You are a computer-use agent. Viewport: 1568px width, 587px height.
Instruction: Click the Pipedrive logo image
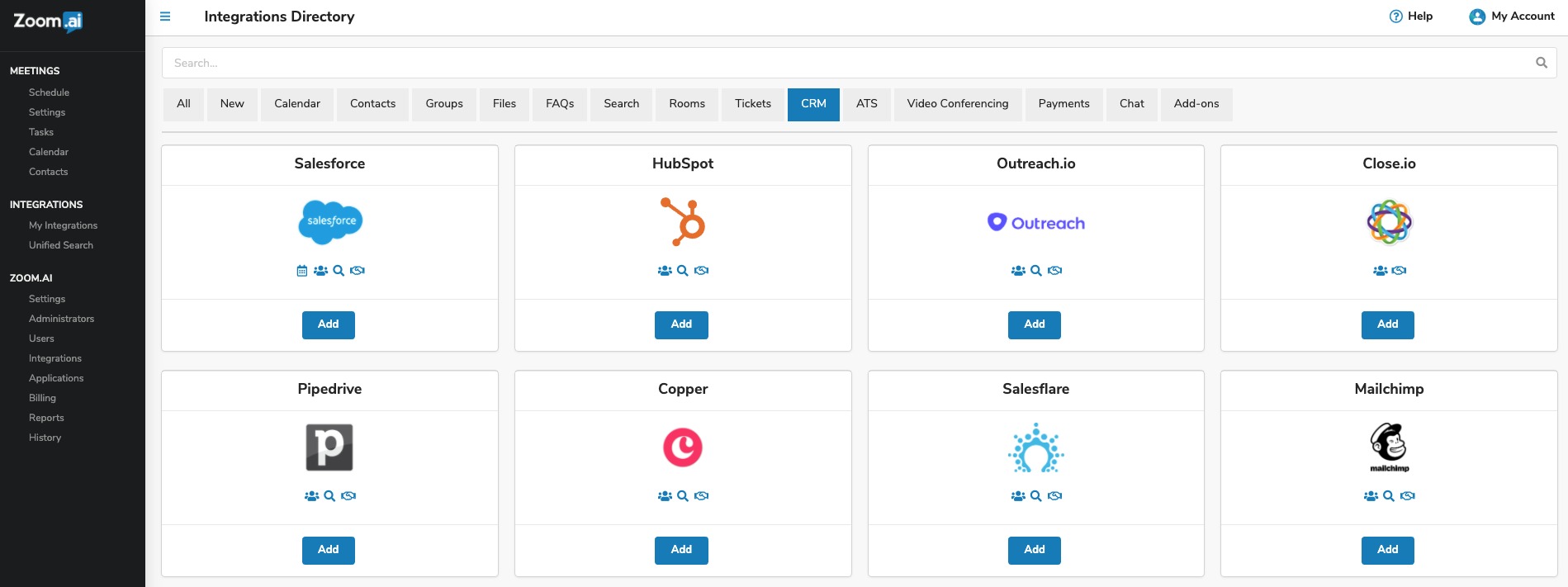[x=329, y=447]
